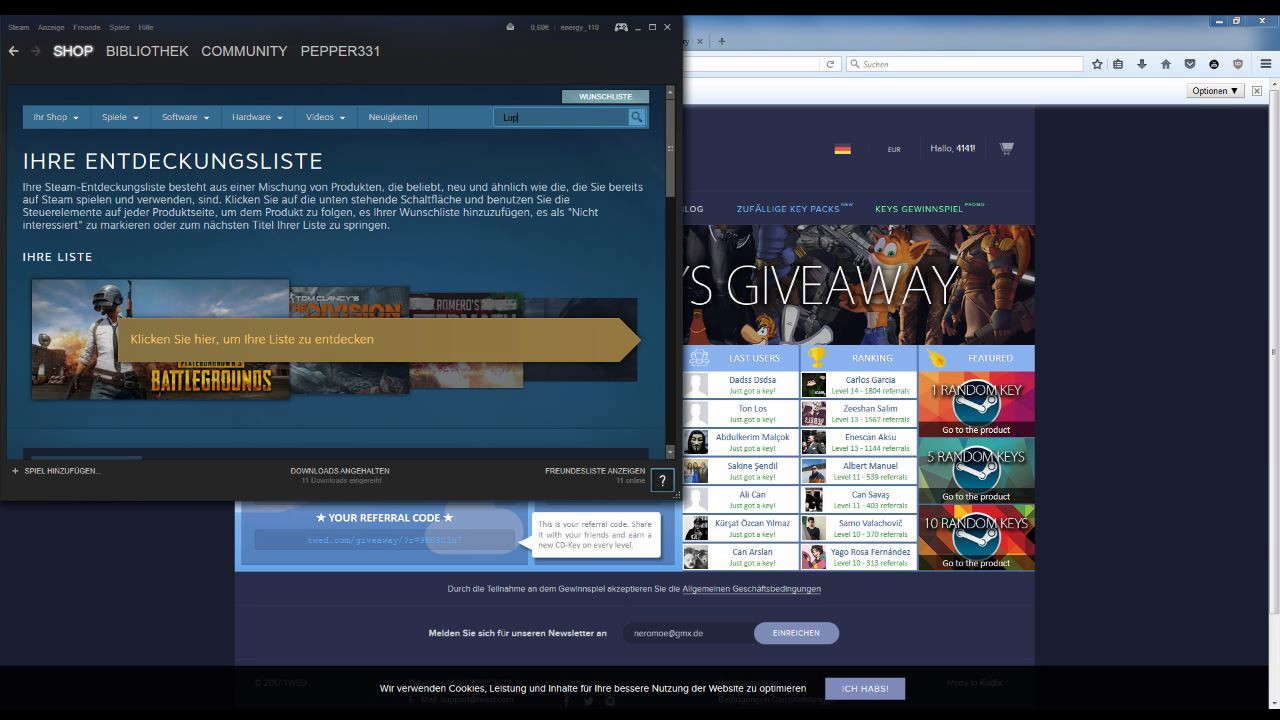Screen dimensions: 1280x720
Task: Expand the Software dropdown
Action: 186,117
